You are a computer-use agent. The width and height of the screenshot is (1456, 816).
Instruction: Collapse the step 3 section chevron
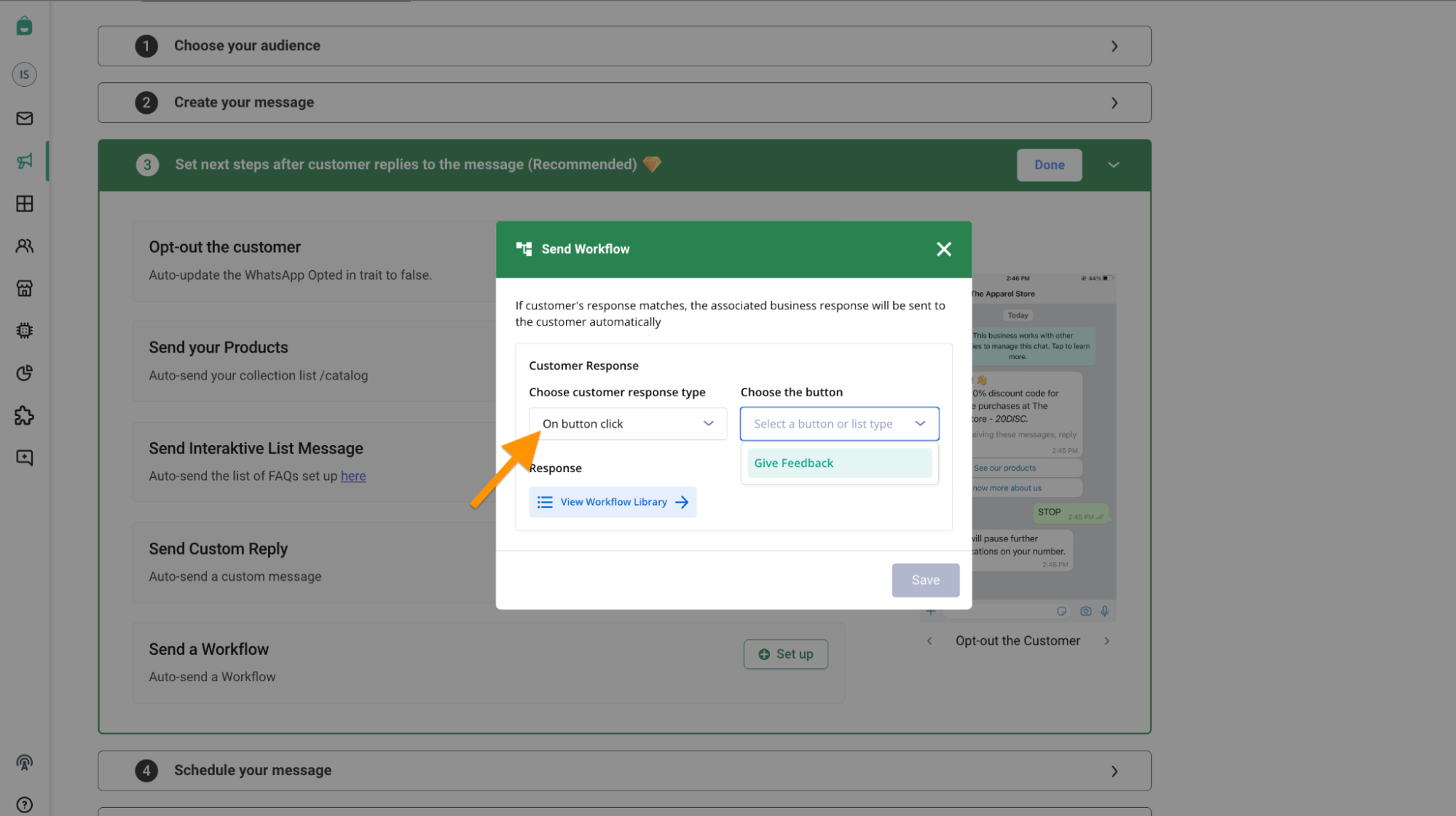[x=1114, y=165]
